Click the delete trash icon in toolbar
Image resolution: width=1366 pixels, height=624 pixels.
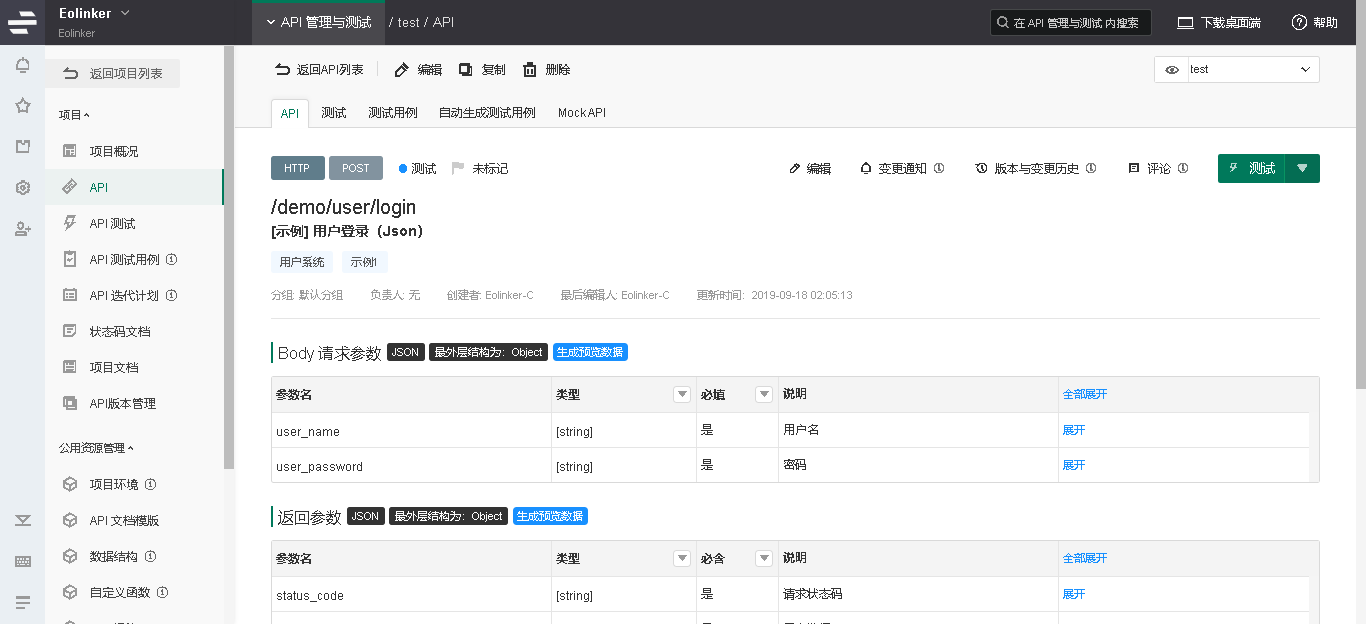tap(530, 70)
